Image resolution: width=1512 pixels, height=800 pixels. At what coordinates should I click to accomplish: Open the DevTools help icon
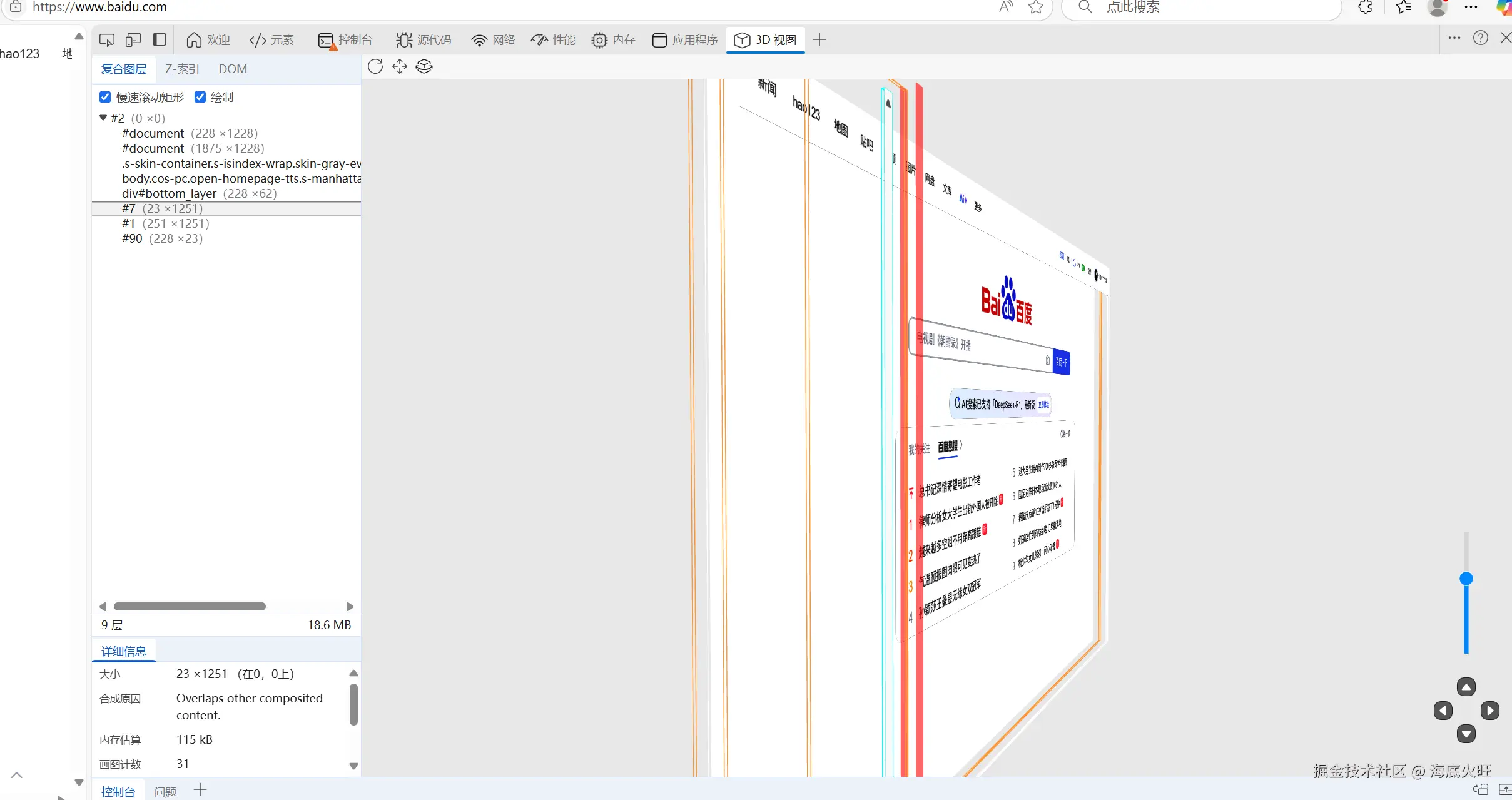pyautogui.click(x=1480, y=38)
